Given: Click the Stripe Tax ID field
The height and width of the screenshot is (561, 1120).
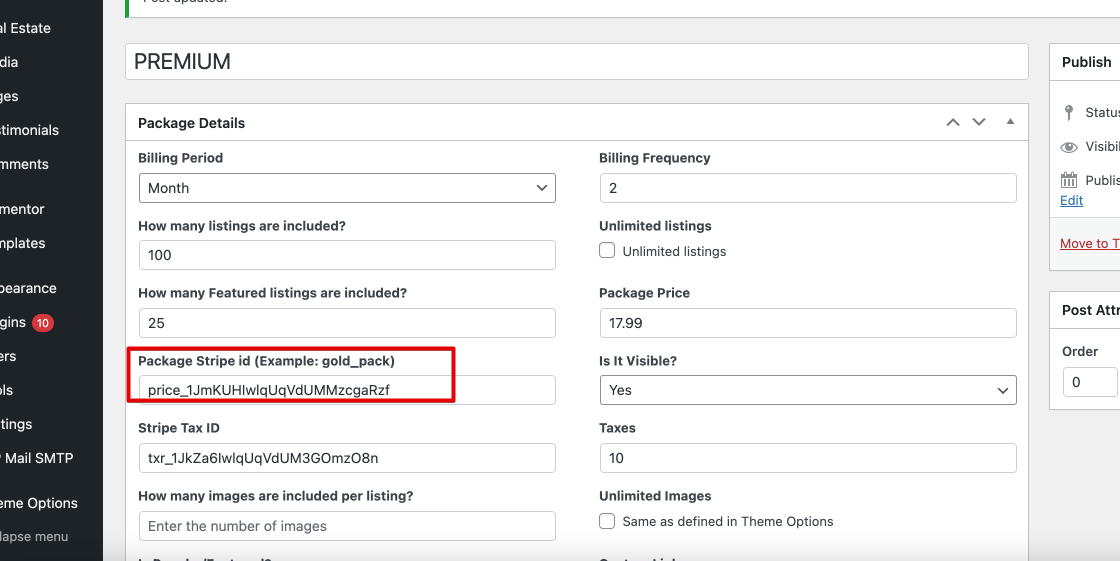Looking at the screenshot, I should (x=347, y=458).
